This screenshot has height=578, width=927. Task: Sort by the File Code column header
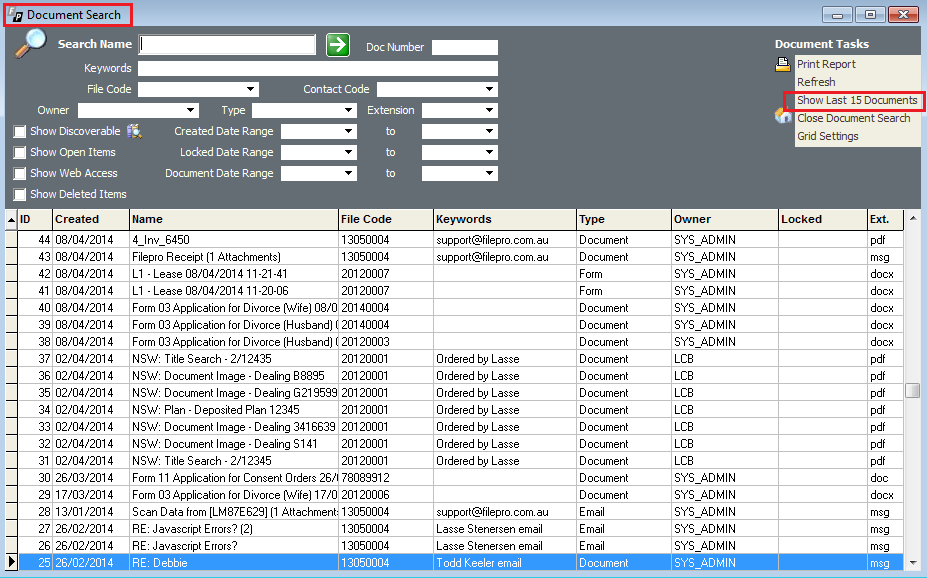(385, 219)
